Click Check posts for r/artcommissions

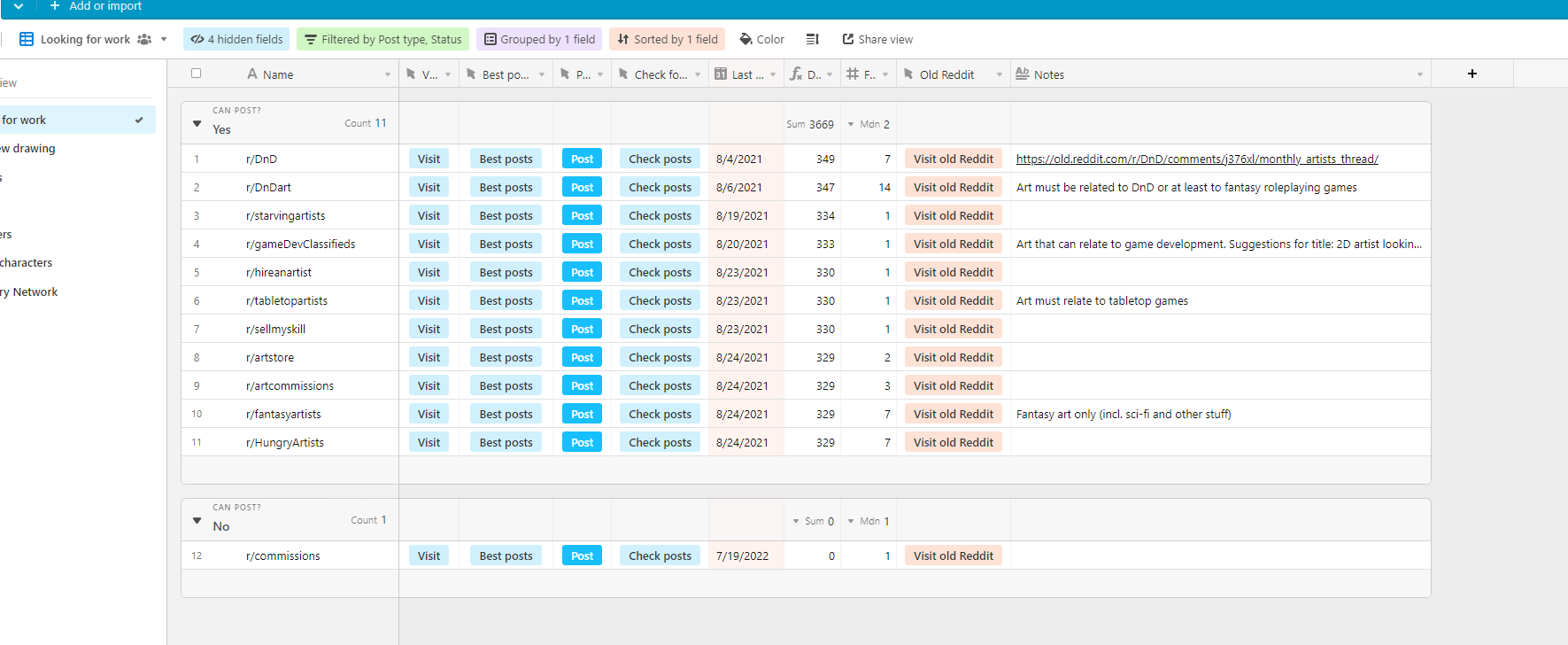660,385
